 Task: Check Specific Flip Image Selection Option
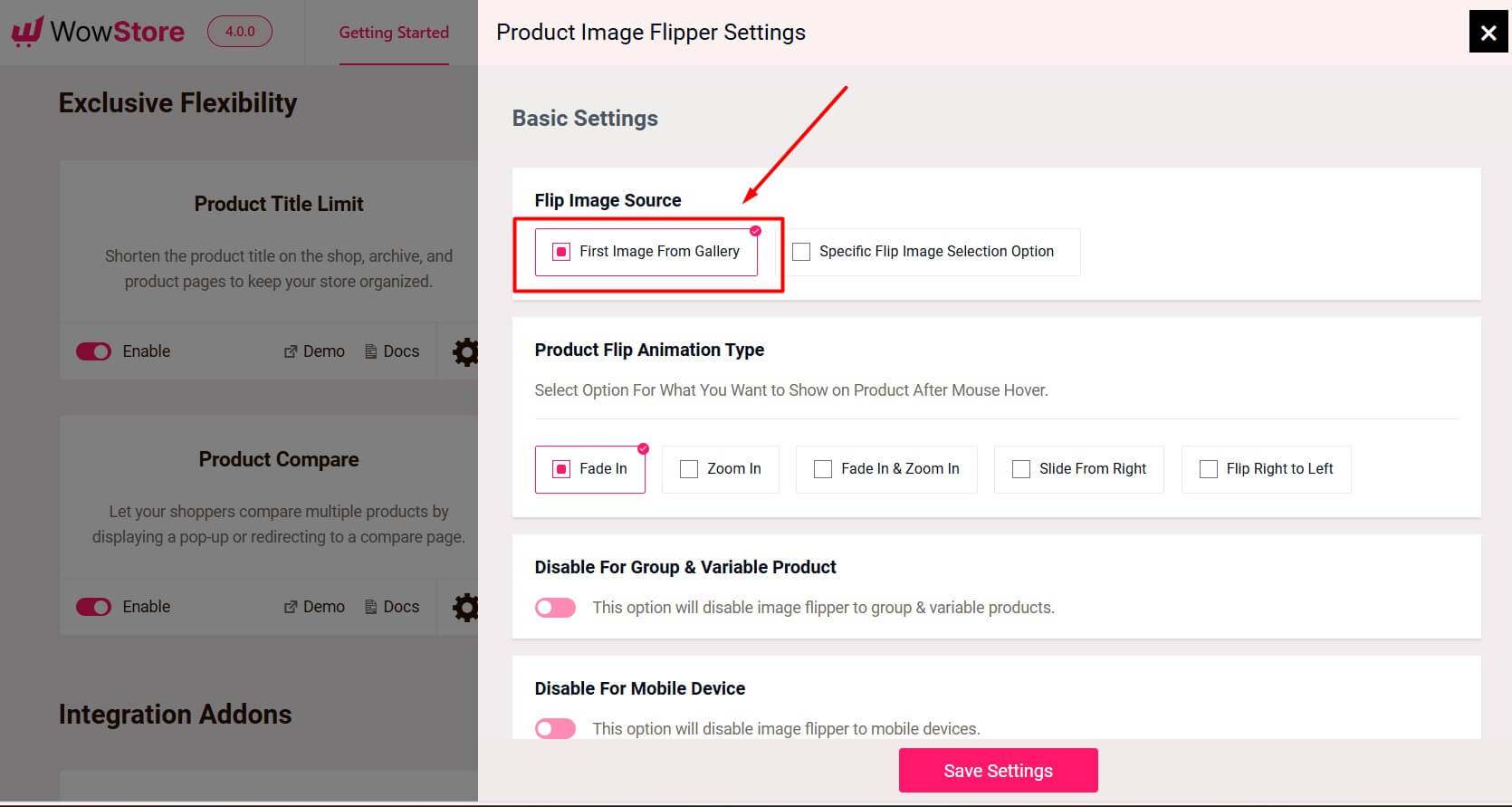pos(801,252)
